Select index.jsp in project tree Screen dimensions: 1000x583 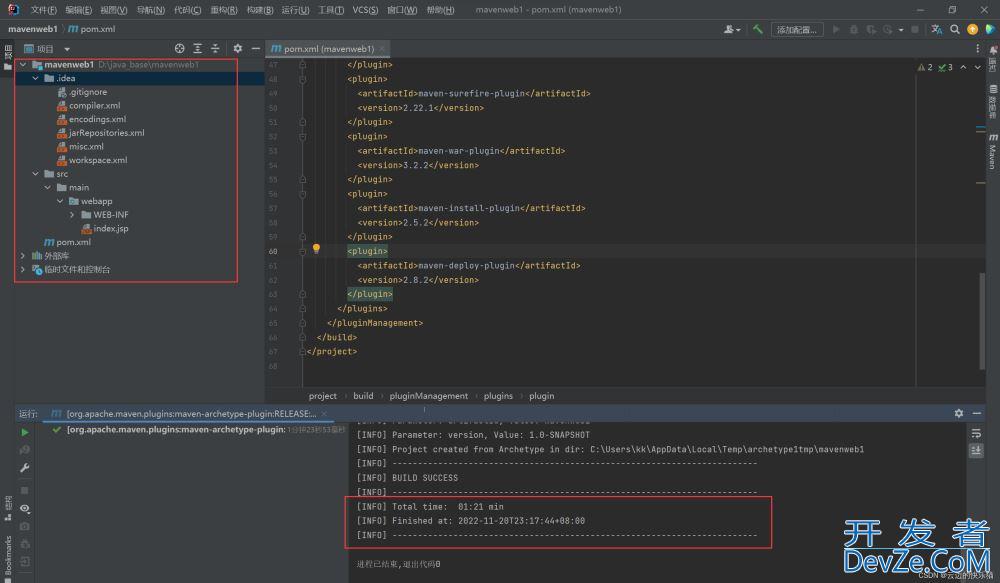(x=105, y=228)
